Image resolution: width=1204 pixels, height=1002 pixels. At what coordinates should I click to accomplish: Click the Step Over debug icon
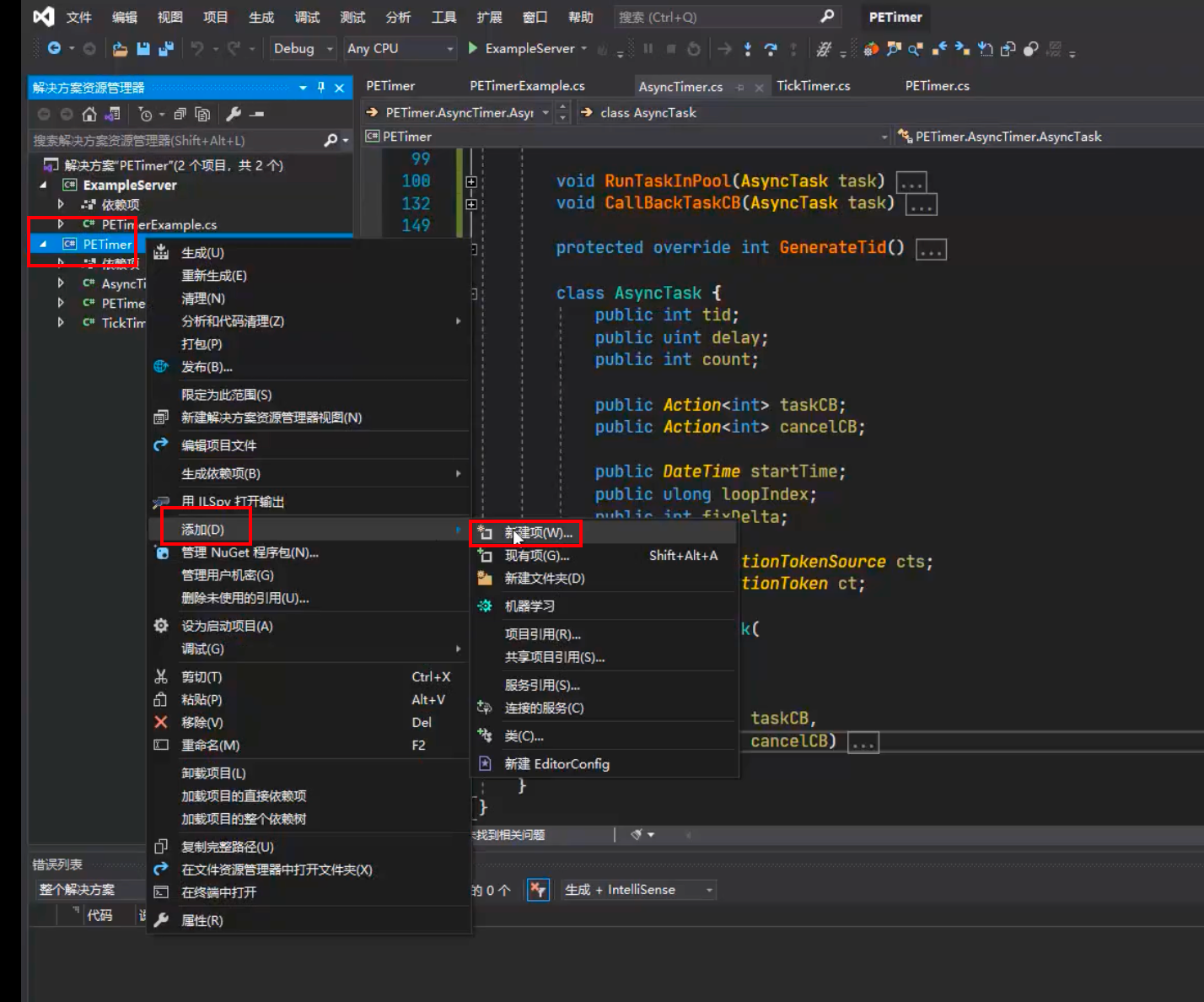[x=770, y=49]
